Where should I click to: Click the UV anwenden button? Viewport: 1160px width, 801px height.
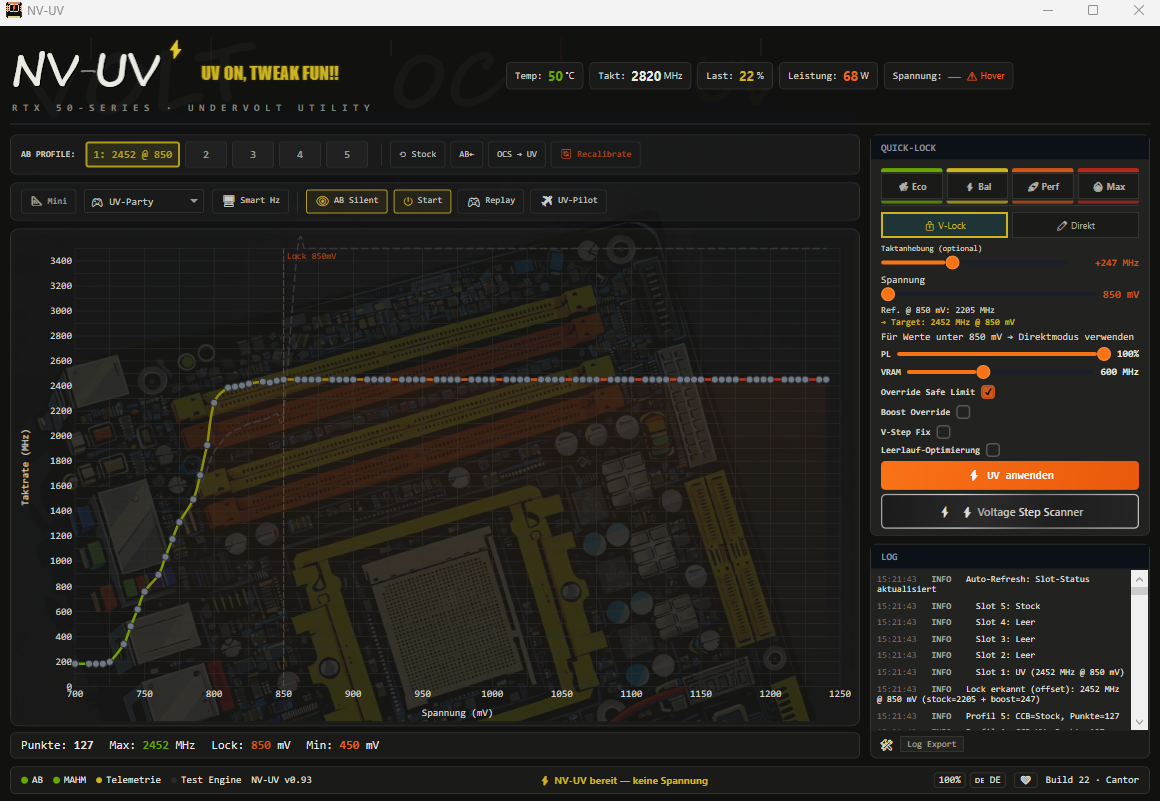[x=1010, y=476]
